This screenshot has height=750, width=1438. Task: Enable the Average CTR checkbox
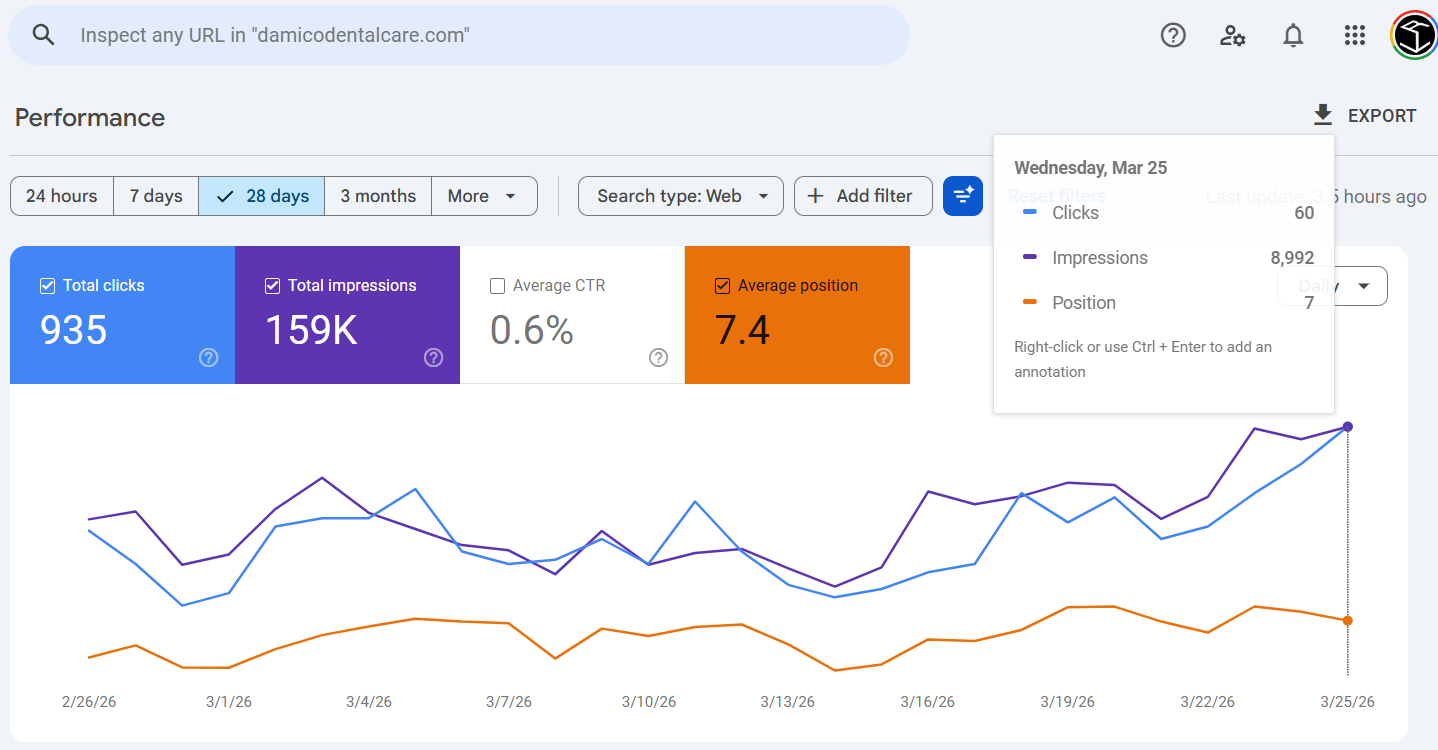point(497,286)
